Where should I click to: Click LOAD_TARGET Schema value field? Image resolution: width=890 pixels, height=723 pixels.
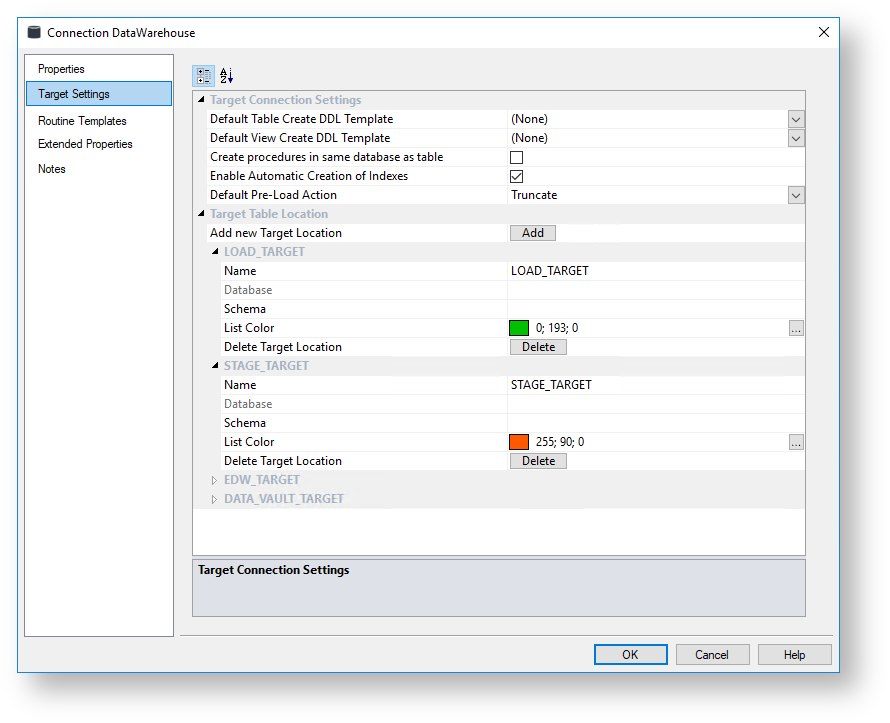[x=656, y=309]
